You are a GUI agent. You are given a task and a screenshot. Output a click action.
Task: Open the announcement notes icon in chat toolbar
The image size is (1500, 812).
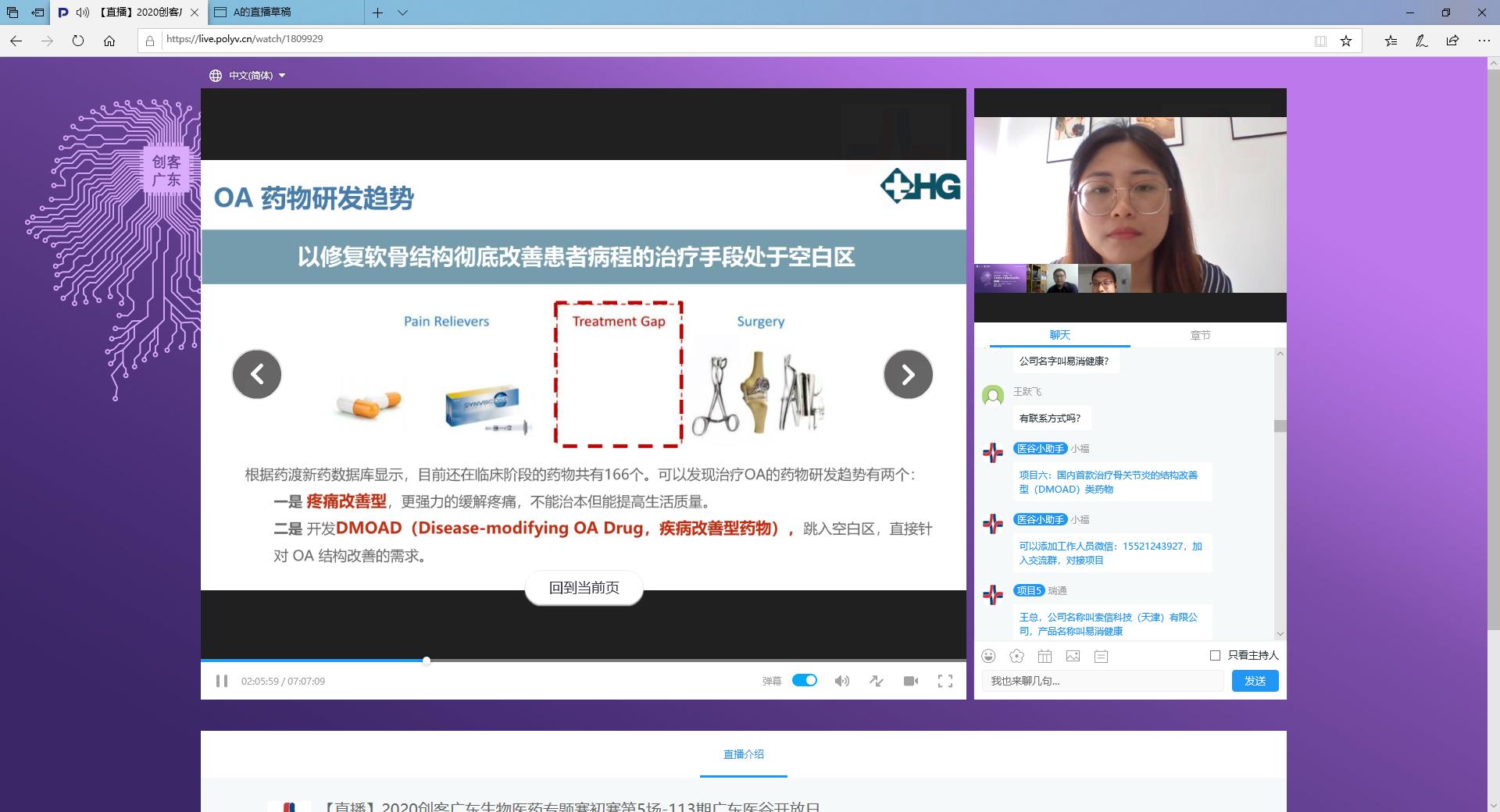pyautogui.click(x=1101, y=657)
